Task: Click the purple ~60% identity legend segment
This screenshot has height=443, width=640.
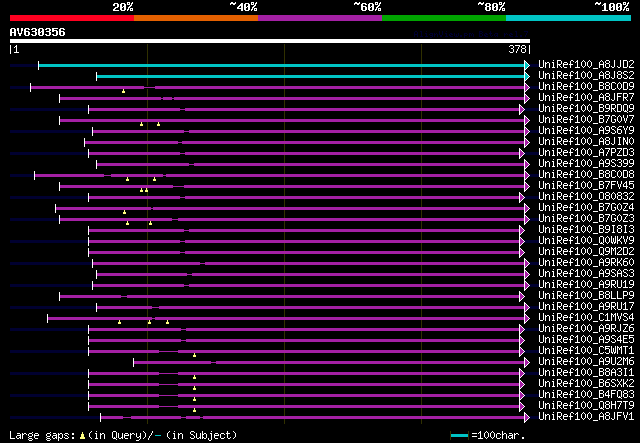Action: [x=320, y=18]
